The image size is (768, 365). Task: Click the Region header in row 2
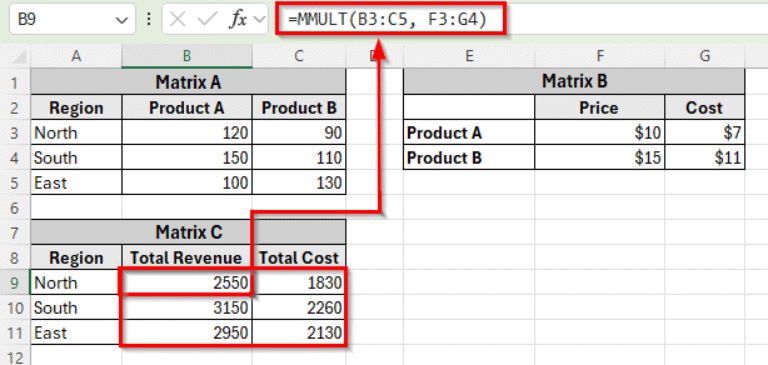(76, 107)
